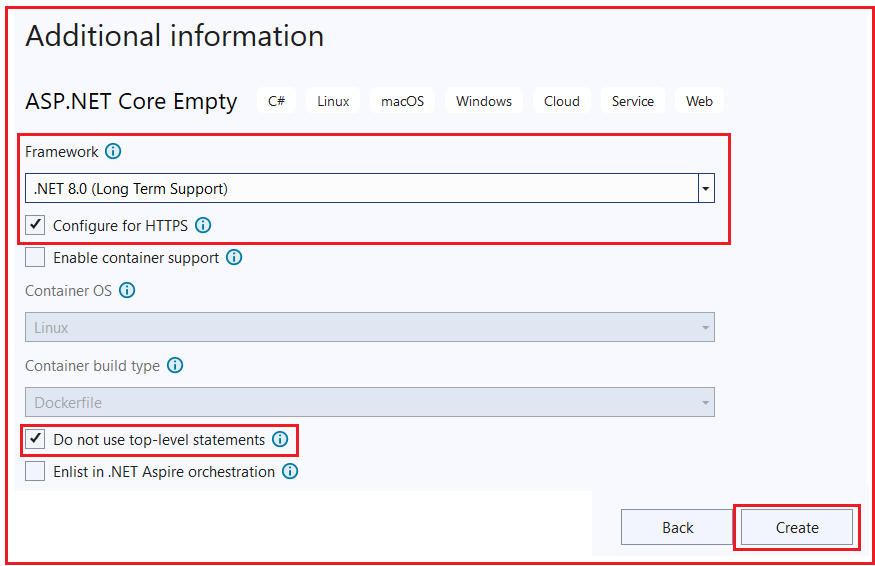This screenshot has height=566, width=875.
Task: Show info for top-level statements option
Action: coord(280,439)
